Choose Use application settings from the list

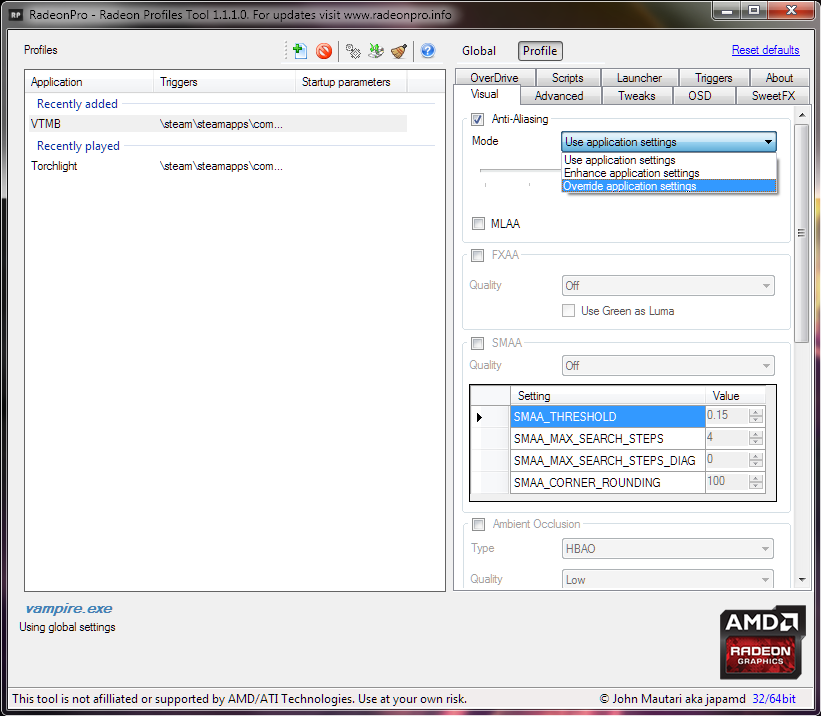(x=669, y=160)
